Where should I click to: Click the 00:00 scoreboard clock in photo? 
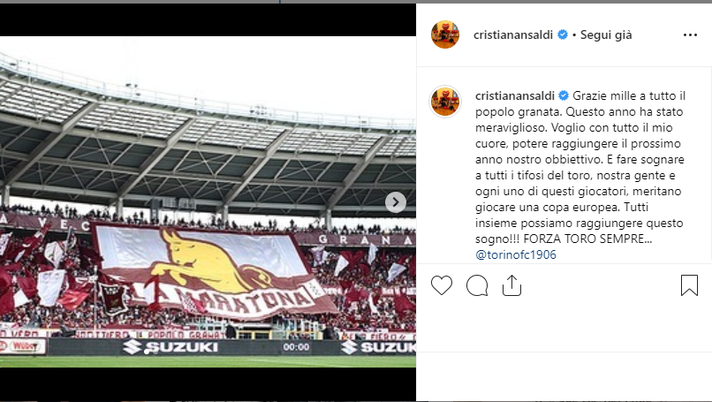click(x=296, y=347)
